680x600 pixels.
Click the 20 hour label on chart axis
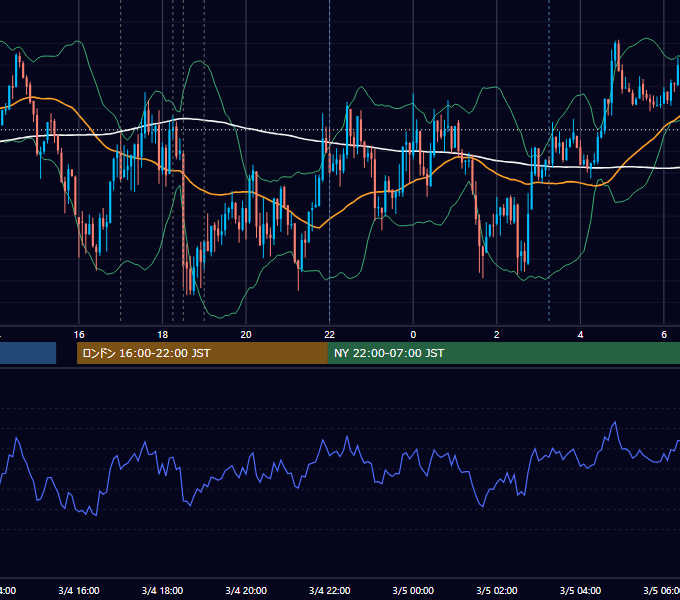click(246, 334)
